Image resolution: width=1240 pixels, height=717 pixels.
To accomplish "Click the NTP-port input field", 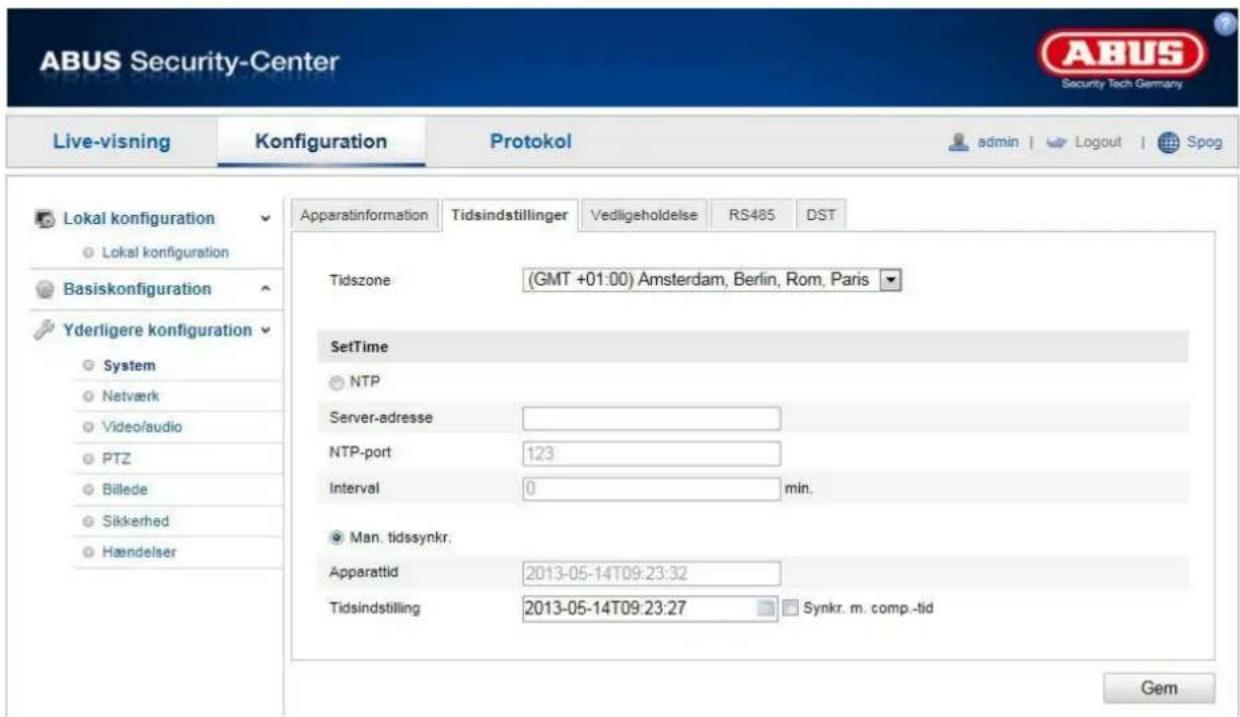I will point(651,453).
